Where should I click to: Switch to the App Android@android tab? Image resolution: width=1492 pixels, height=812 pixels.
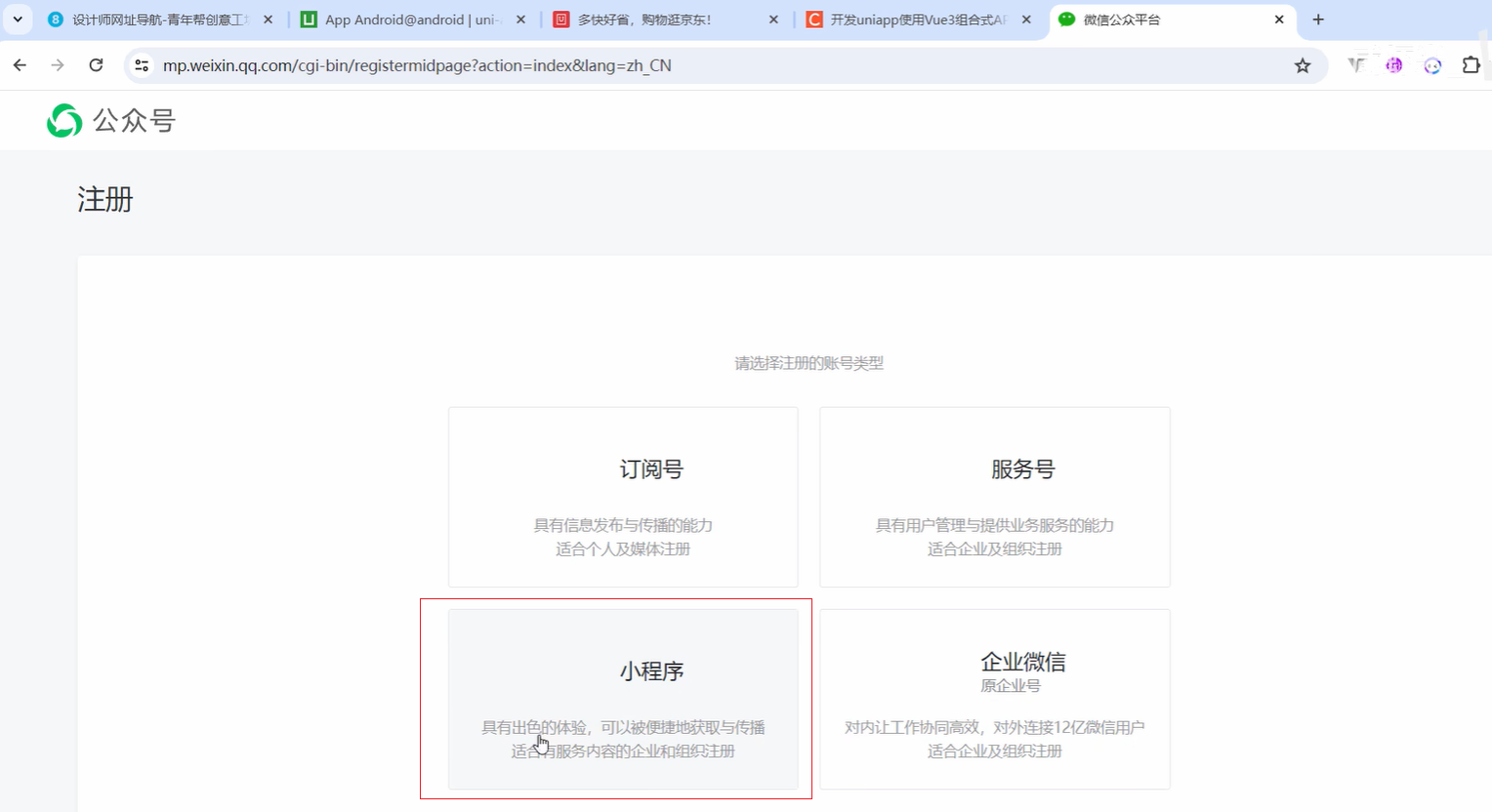(x=412, y=20)
